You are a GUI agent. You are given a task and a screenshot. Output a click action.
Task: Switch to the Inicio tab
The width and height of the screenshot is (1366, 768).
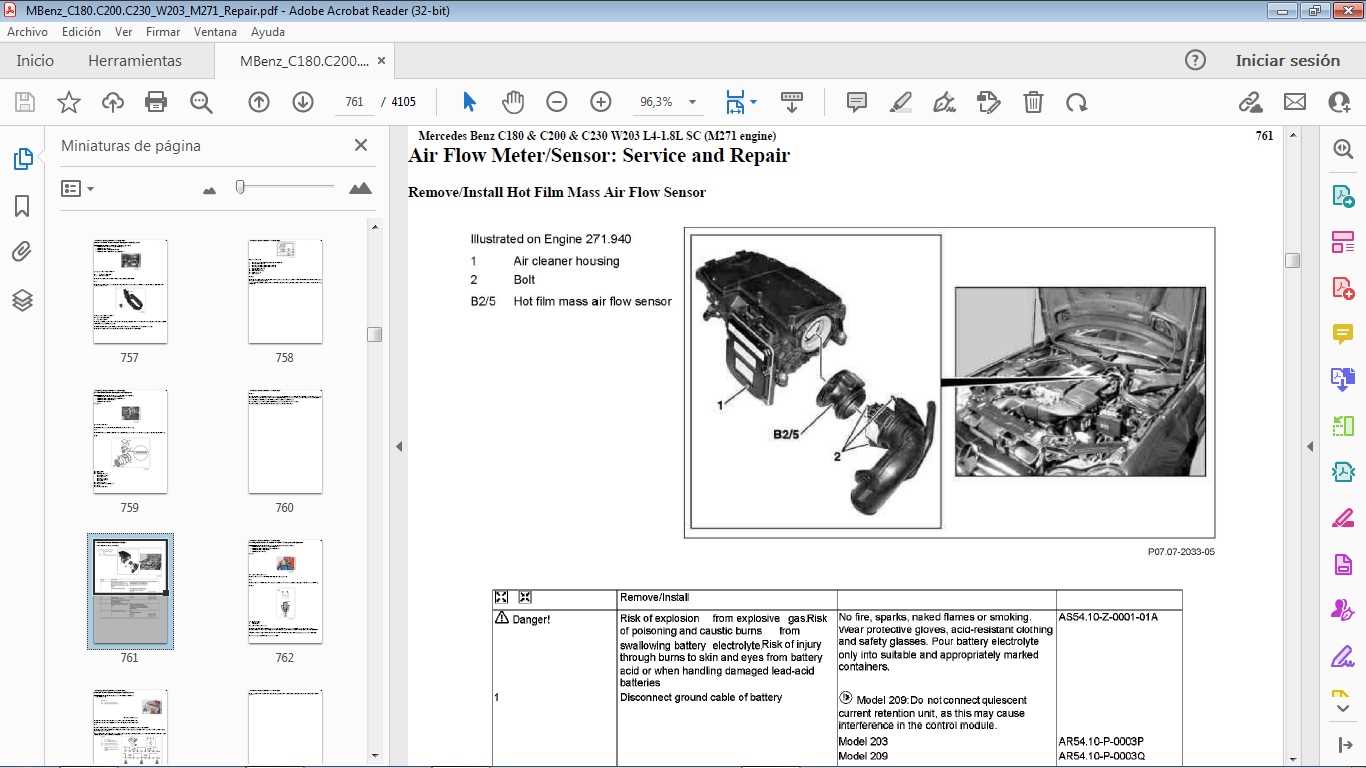pyautogui.click(x=35, y=60)
